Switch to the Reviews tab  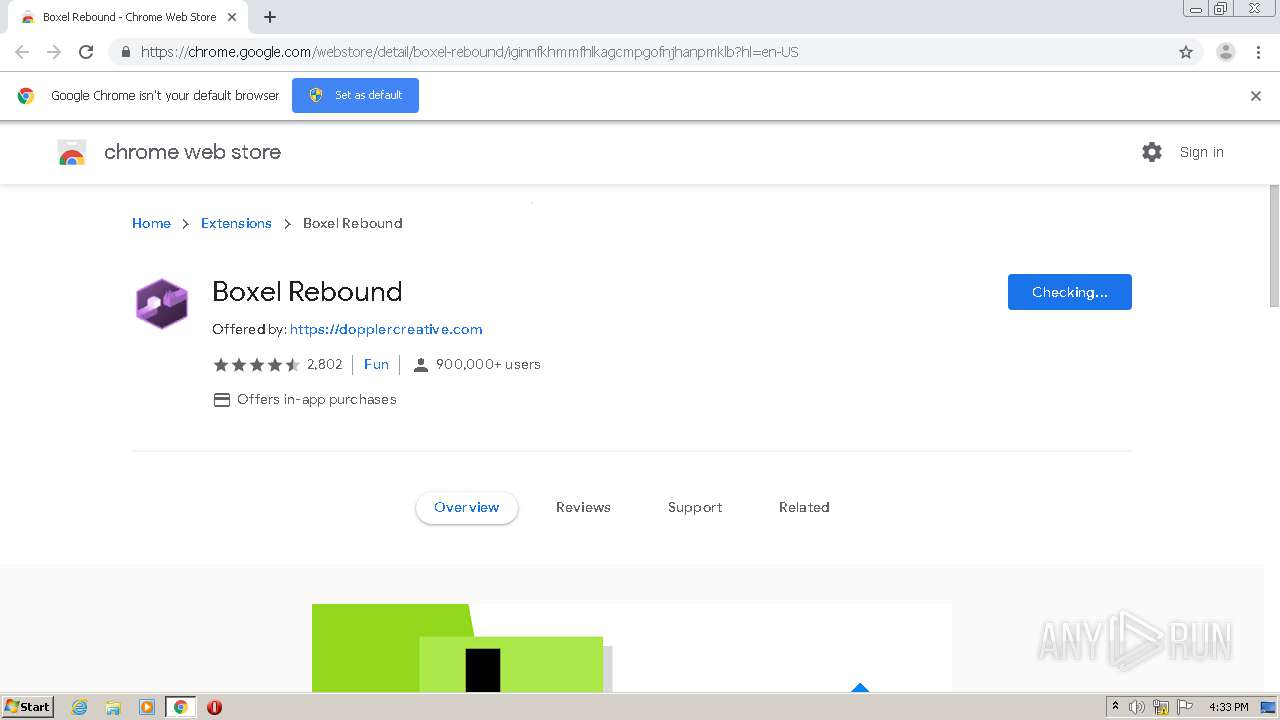[x=583, y=507]
